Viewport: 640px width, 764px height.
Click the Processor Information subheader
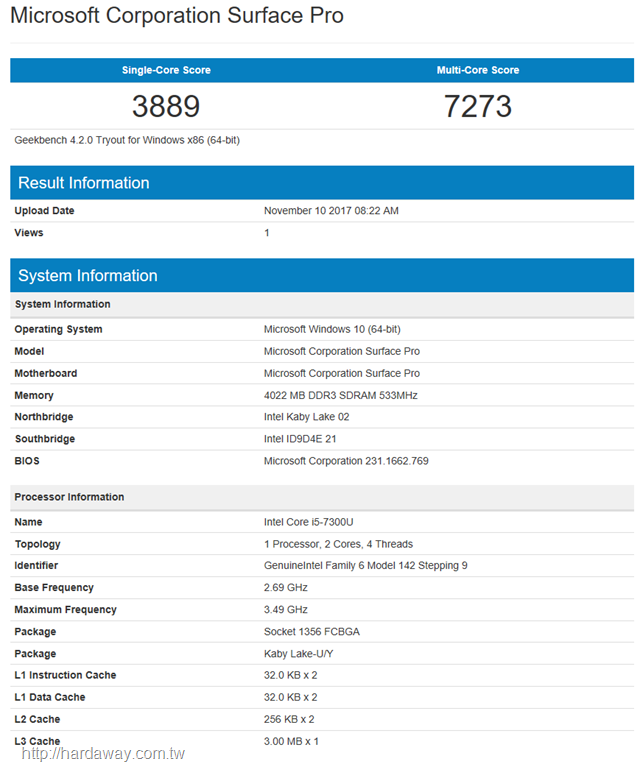tap(322, 497)
